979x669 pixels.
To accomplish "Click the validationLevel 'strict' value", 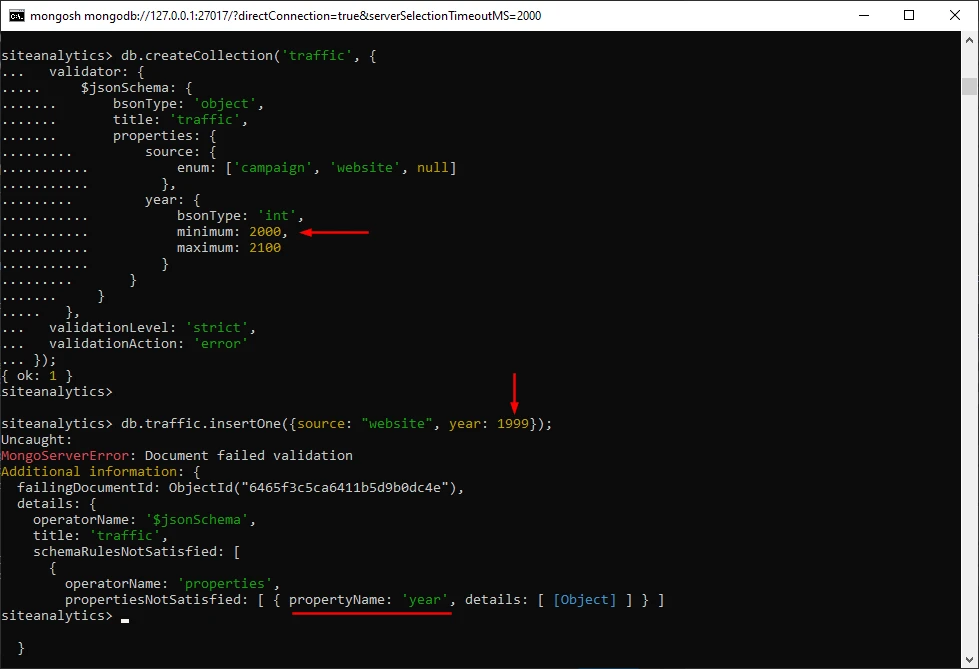I will [217, 327].
